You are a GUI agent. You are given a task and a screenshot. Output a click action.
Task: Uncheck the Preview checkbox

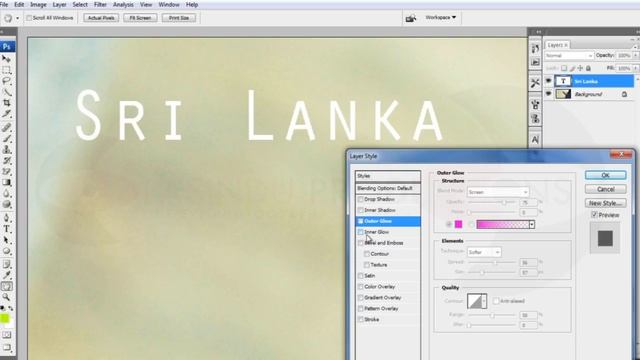coord(594,215)
